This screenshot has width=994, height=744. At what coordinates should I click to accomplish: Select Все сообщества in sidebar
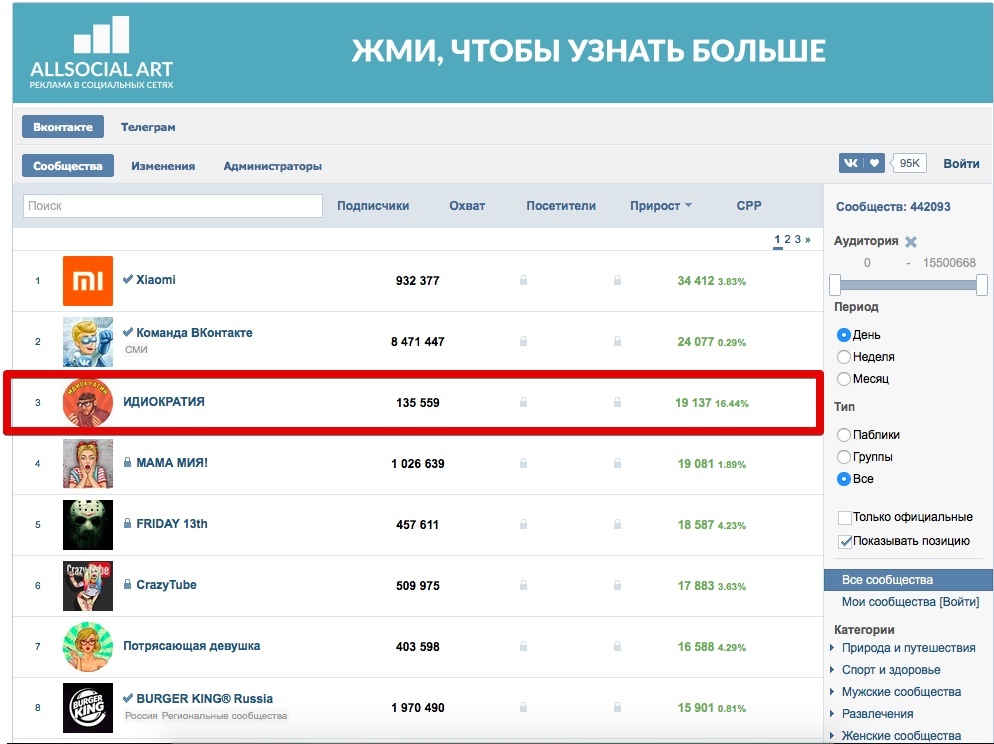tap(908, 580)
